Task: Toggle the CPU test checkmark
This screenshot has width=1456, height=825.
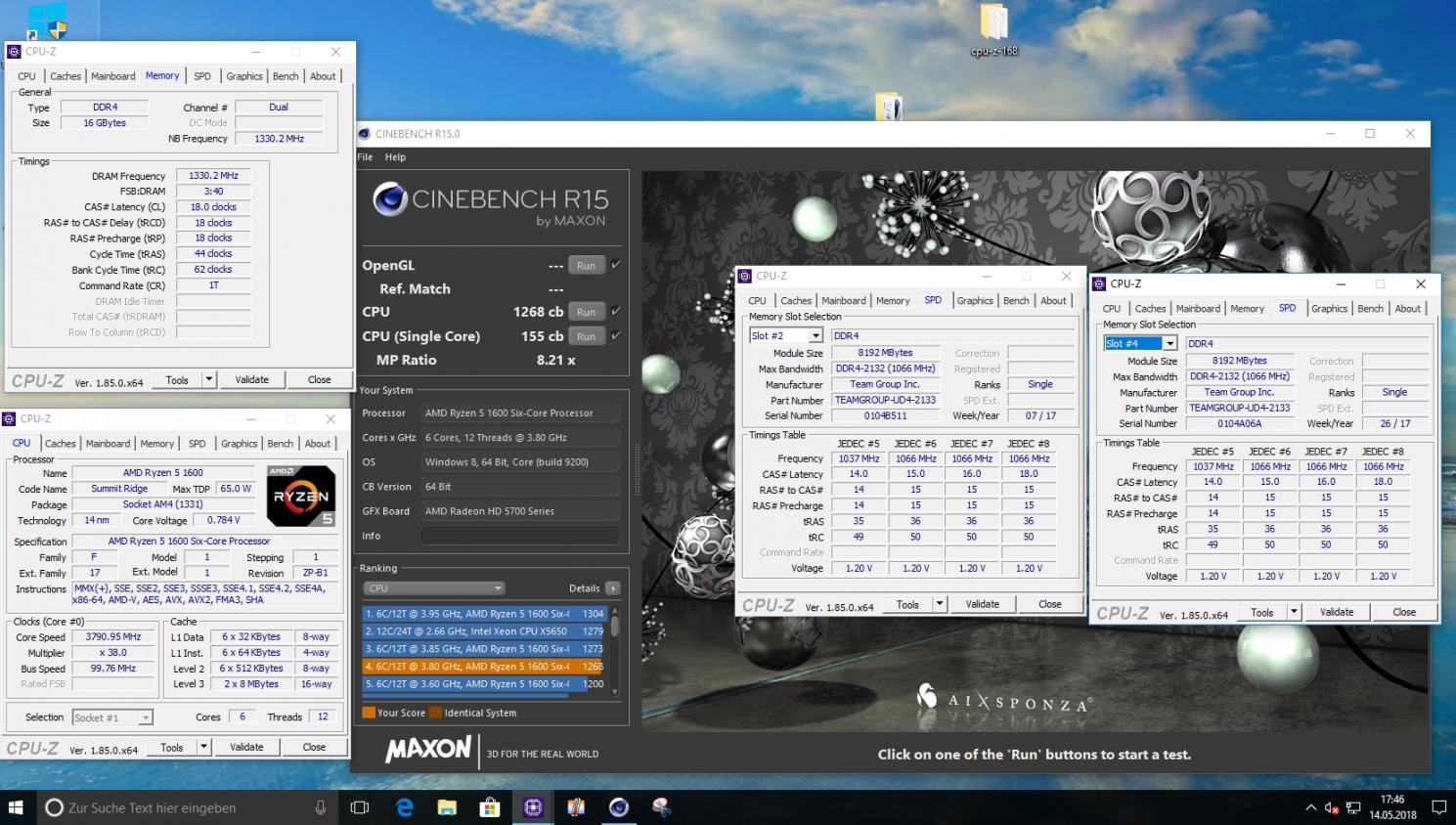Action: click(616, 312)
